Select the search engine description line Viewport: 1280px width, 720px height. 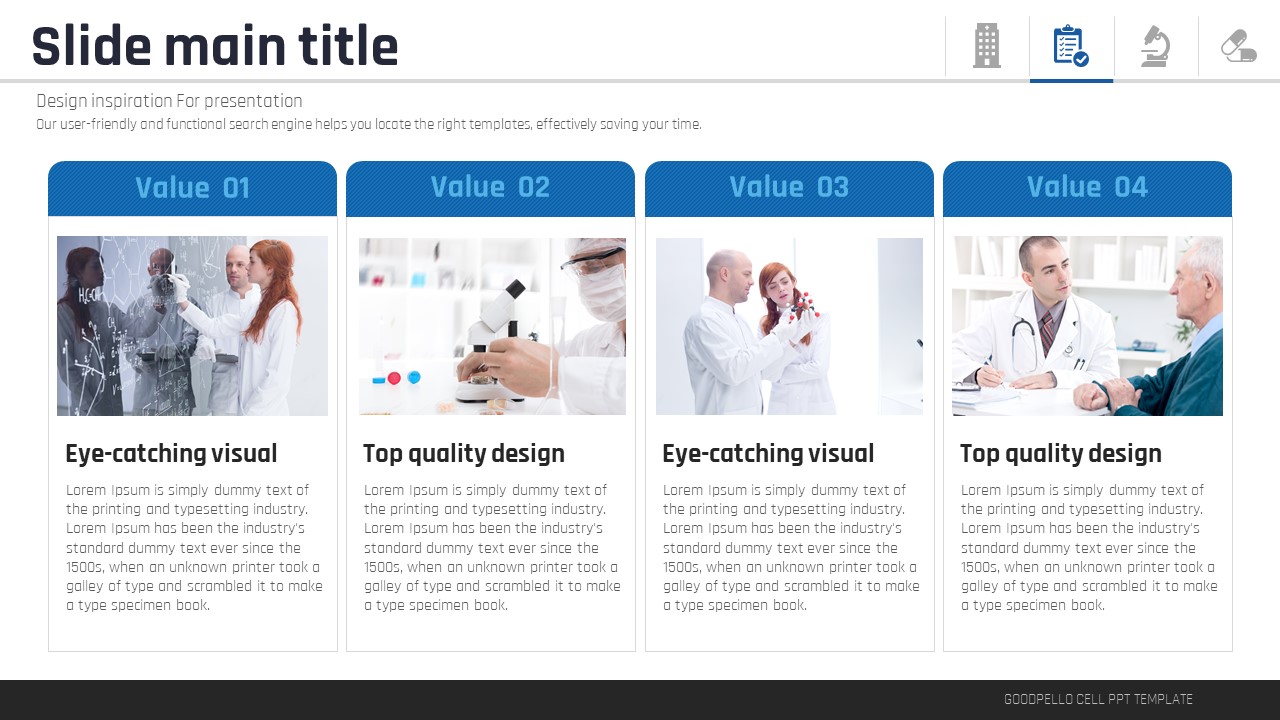pyautogui.click(x=369, y=125)
